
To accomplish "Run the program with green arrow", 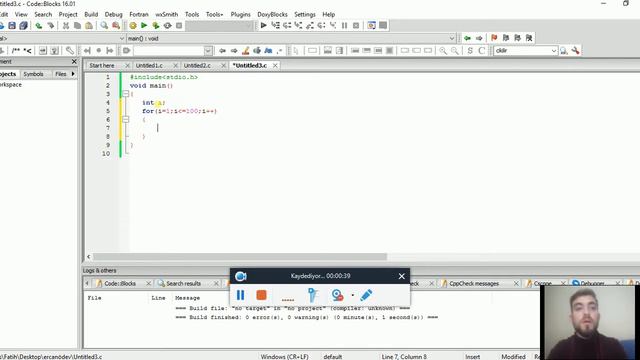I will pos(144,26).
